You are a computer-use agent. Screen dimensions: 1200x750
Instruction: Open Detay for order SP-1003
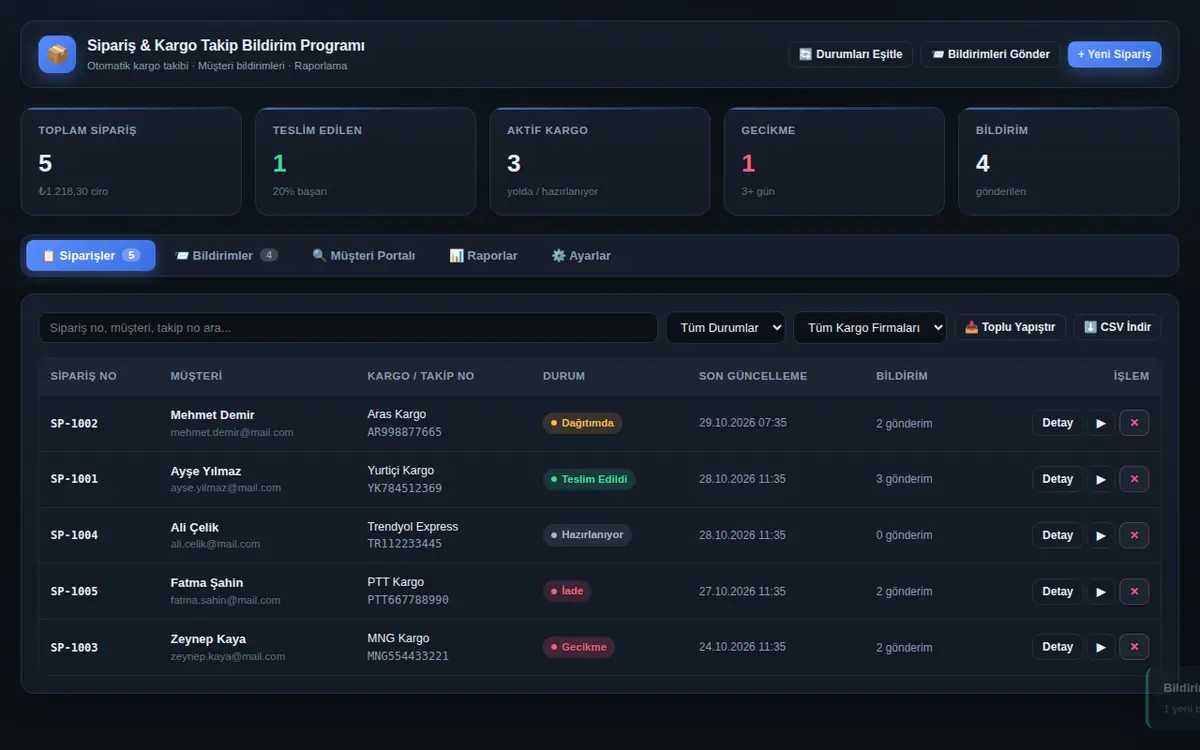1058,647
